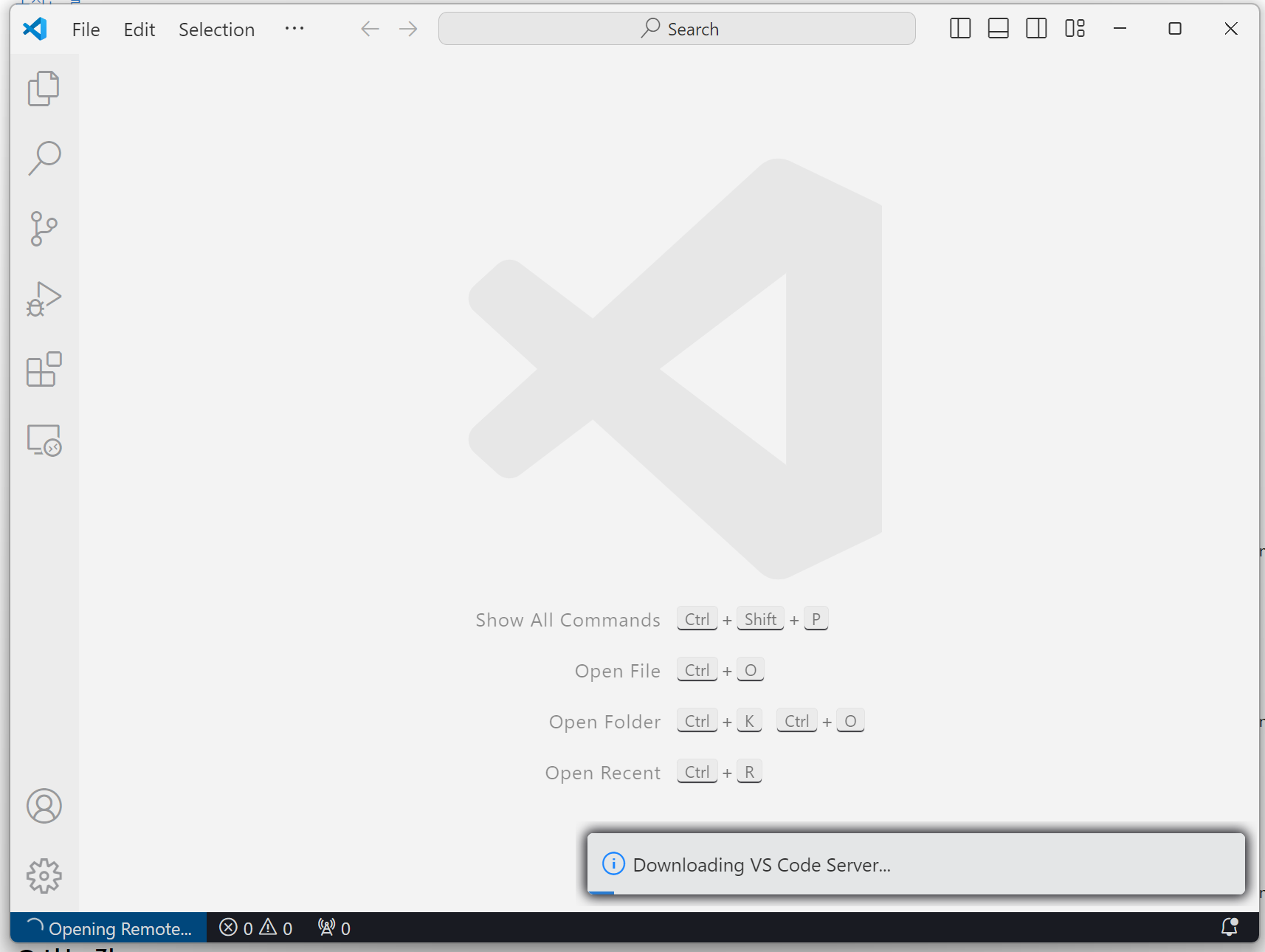Image resolution: width=1265 pixels, height=952 pixels.
Task: Open the Extensions view
Action: [x=44, y=369]
